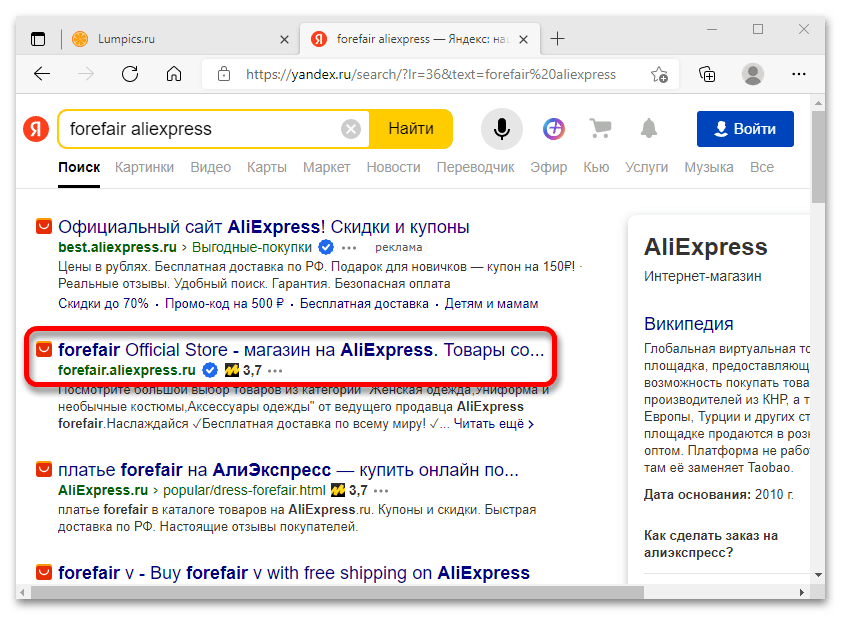This screenshot has width=841, height=636.
Task: Open forefair Official Store result link
Action: point(301,350)
